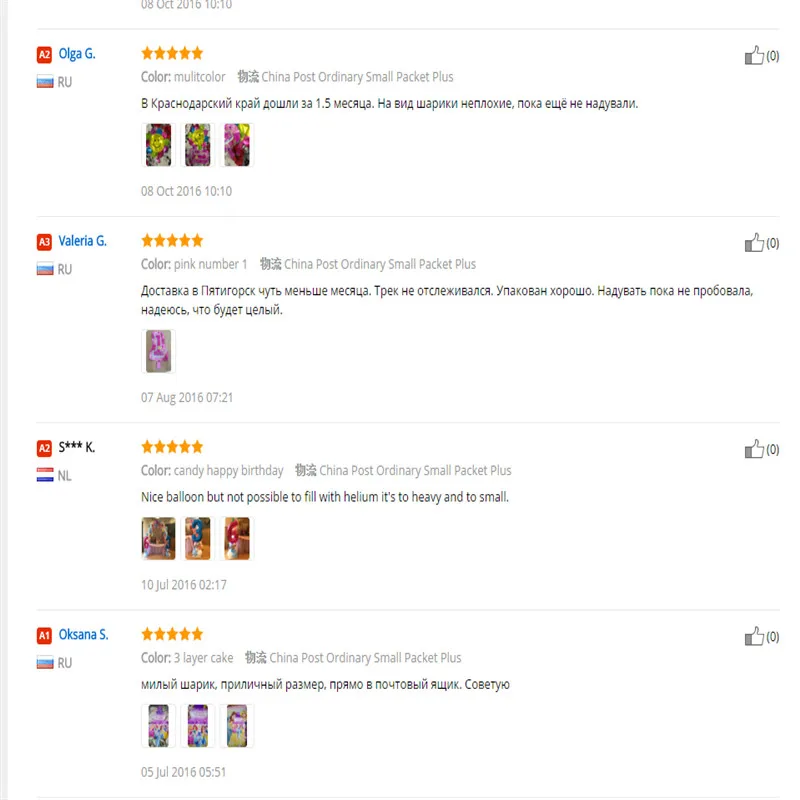The width and height of the screenshot is (800, 800).
Task: Open Olga G.'s reviewer profile
Action: point(77,54)
